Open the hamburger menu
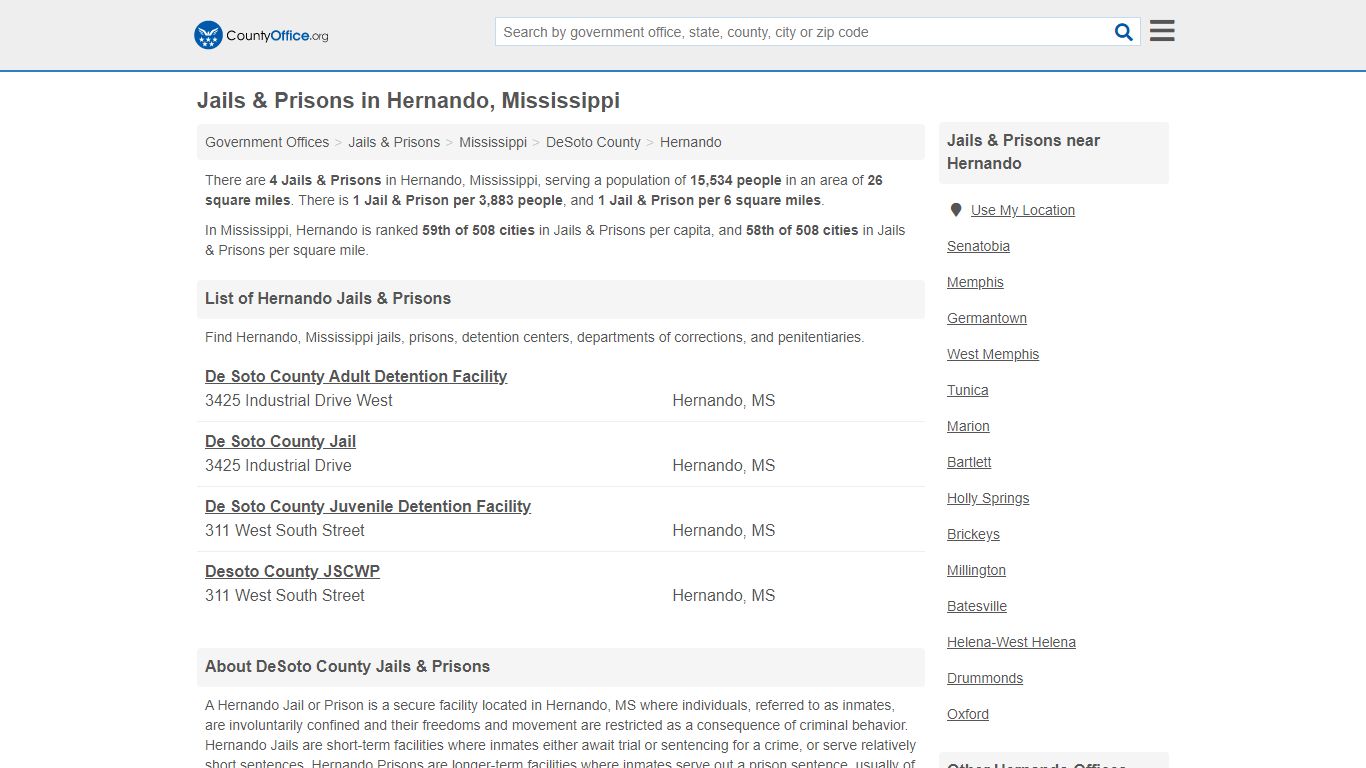This screenshot has width=1366, height=768. coord(1162,31)
